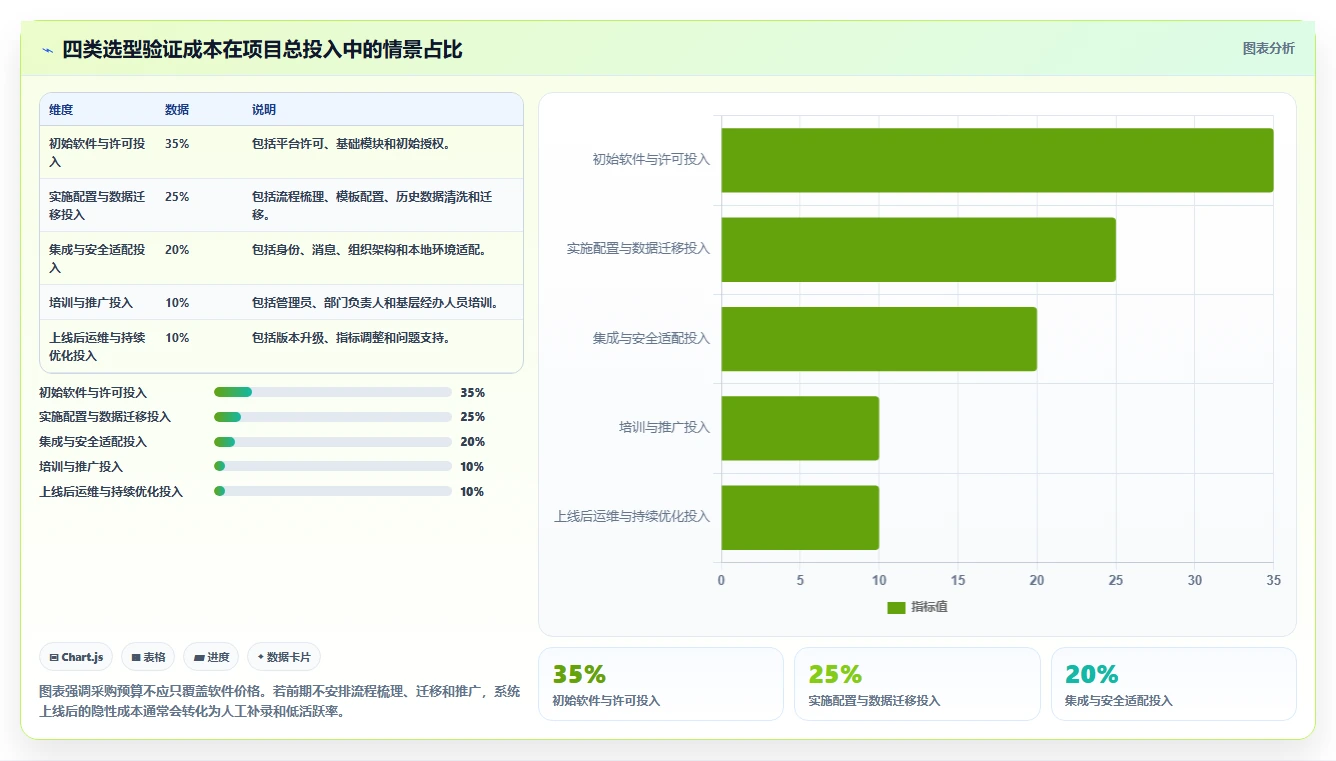Click the 25% data card

click(917, 684)
